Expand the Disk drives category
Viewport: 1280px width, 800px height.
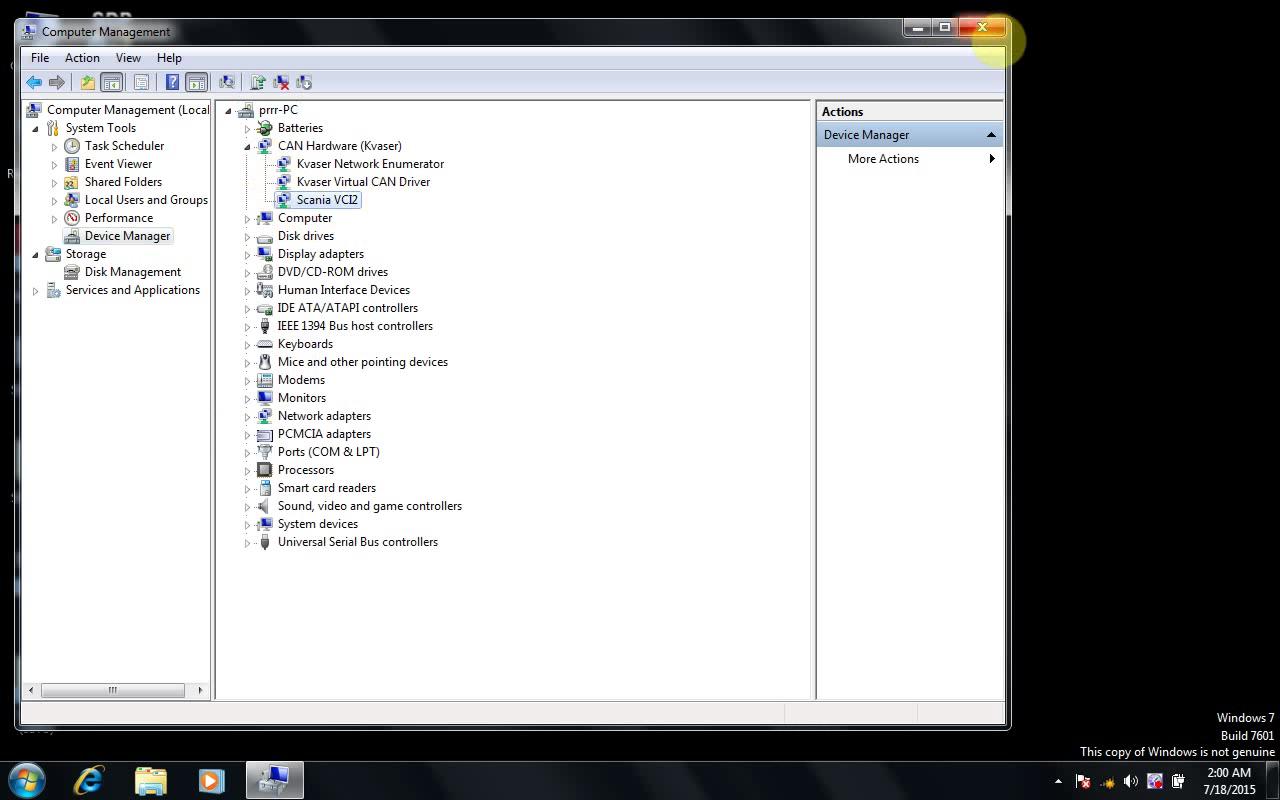coord(248,236)
